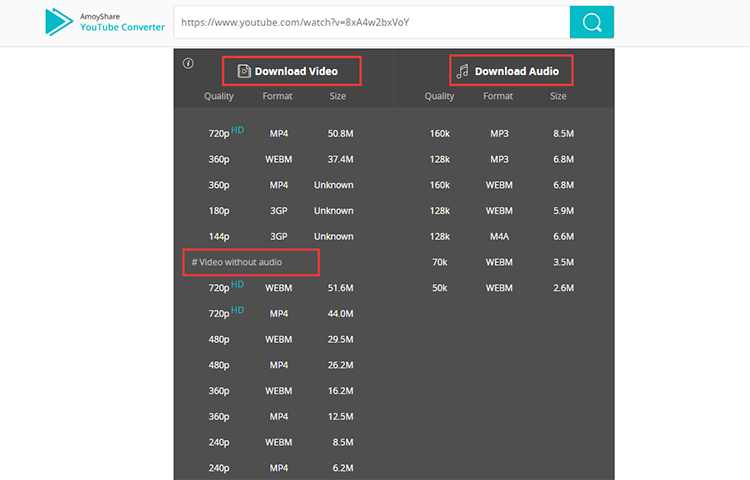Click the Size column header under Download Video
This screenshot has width=750, height=480.
point(338,96)
